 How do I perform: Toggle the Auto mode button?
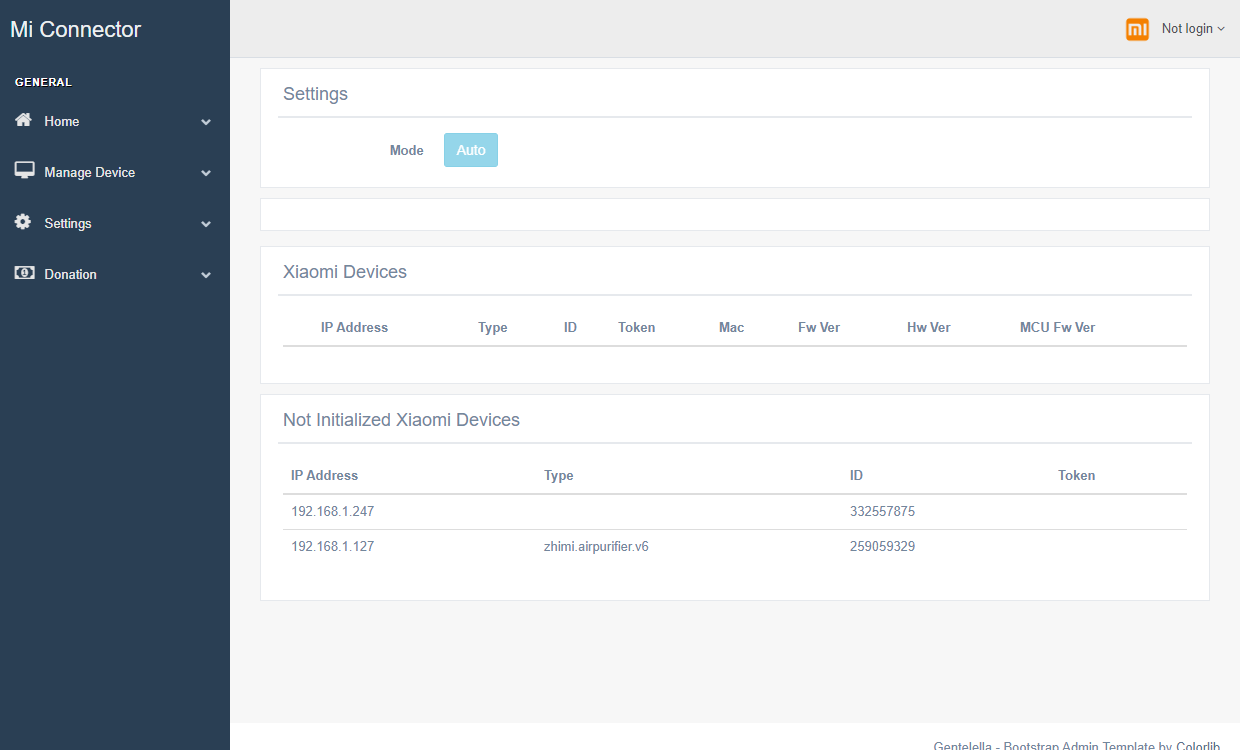pos(471,150)
